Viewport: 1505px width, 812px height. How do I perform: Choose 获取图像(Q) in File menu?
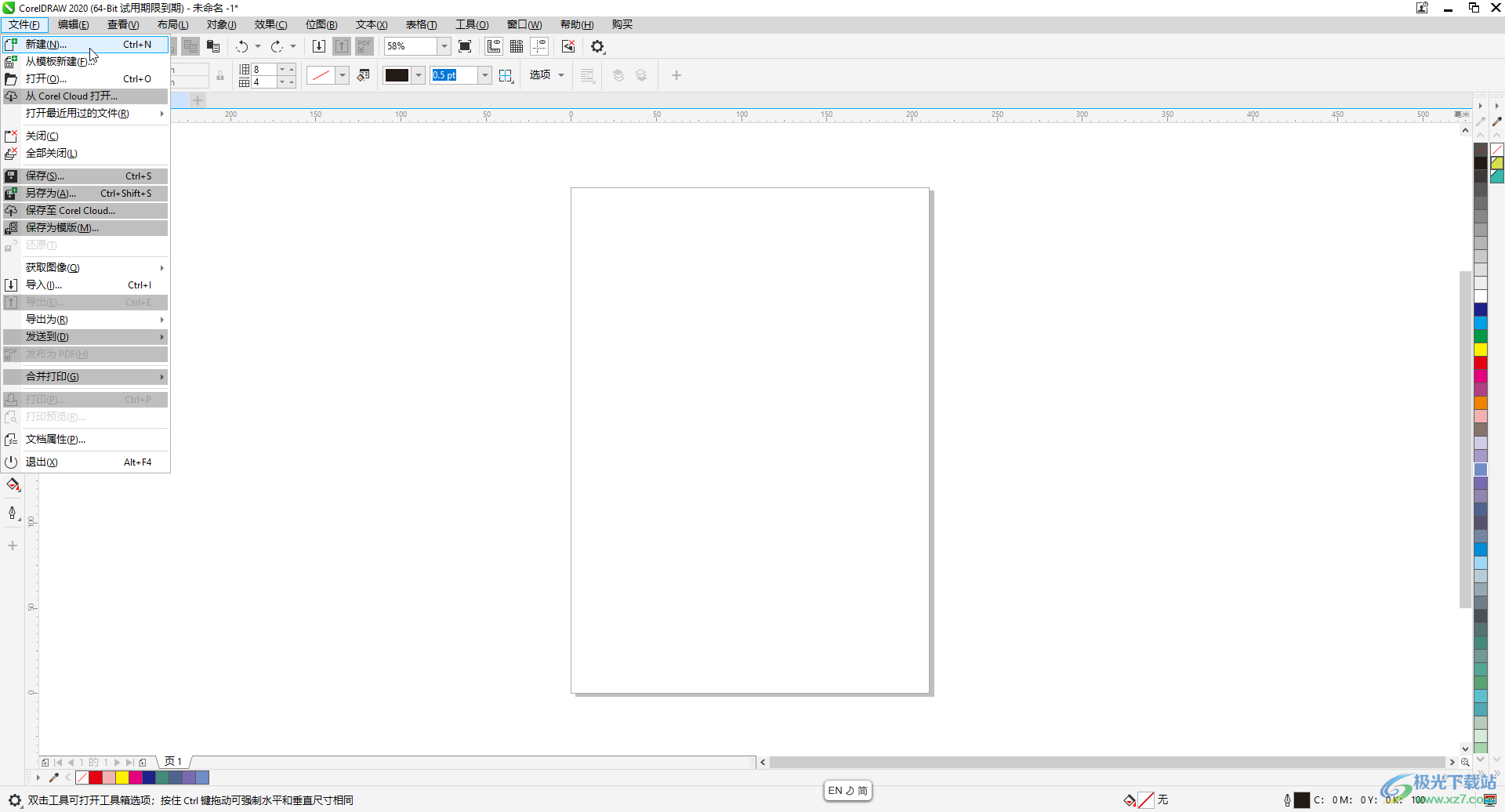pos(86,268)
